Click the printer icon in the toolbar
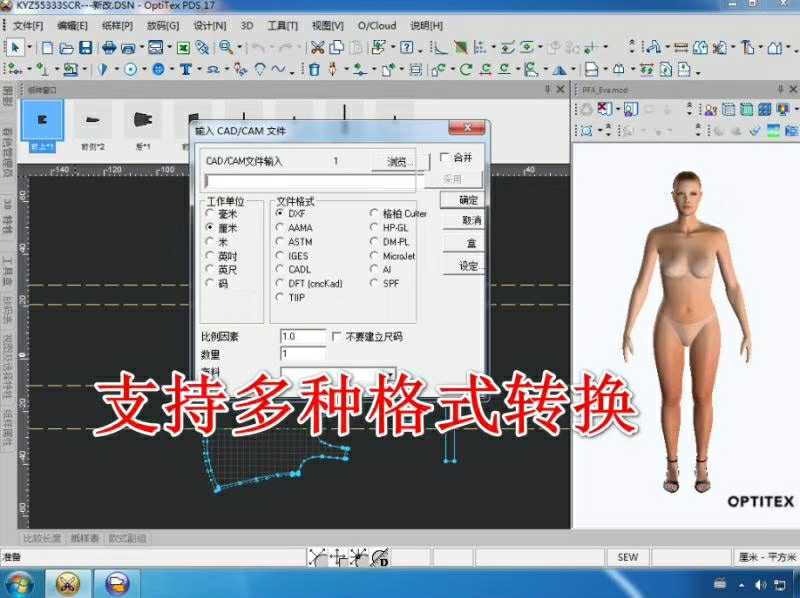800x598 pixels. 109,48
